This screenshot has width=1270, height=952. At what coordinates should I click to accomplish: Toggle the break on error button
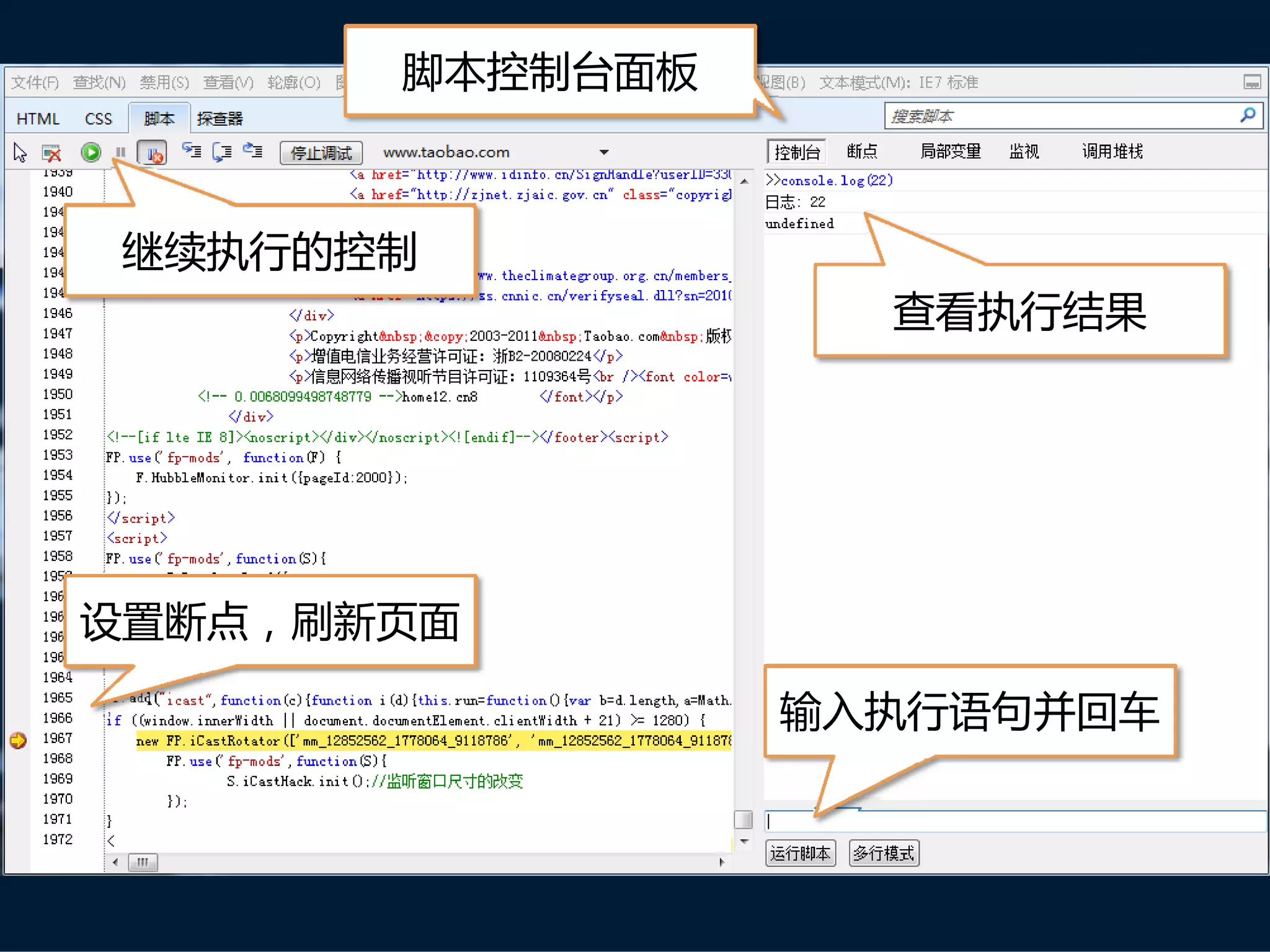pos(152,152)
